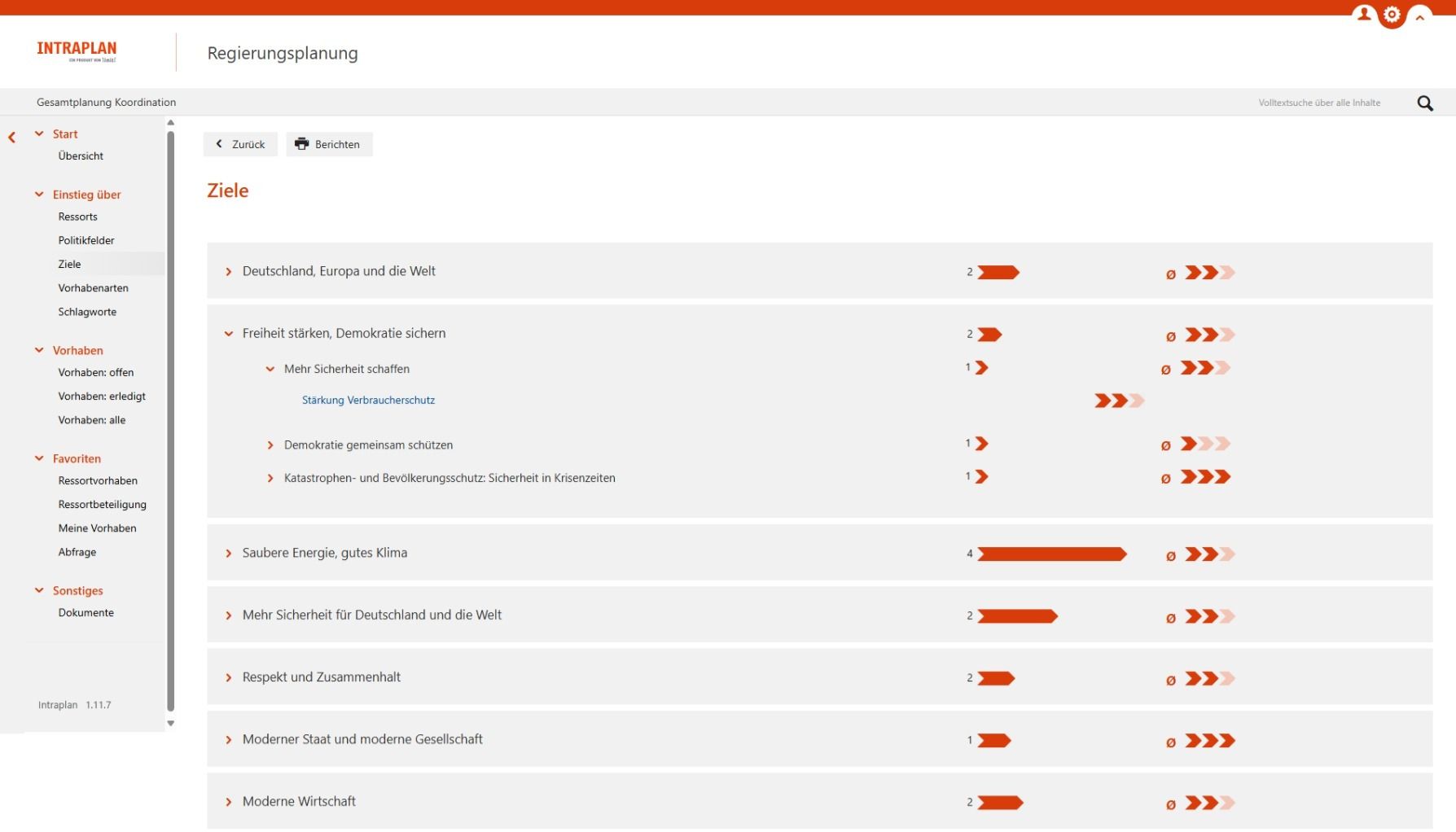Open Dokumente in the sidebar
Screen dimensions: 1456x832
coord(86,612)
